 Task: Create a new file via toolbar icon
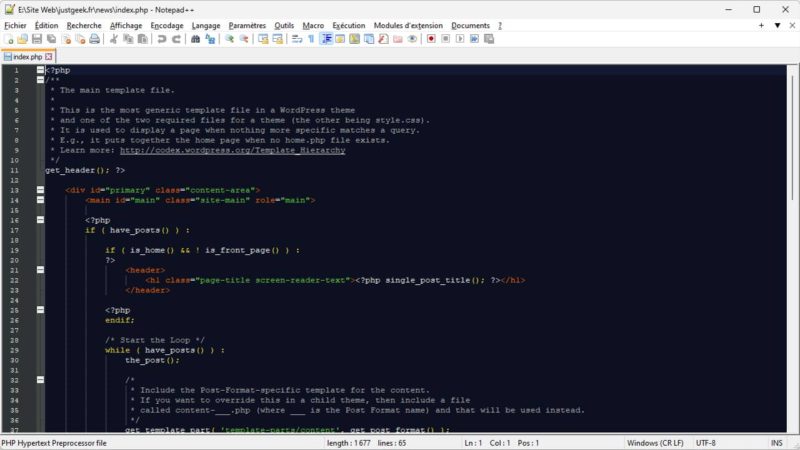tap(8, 39)
